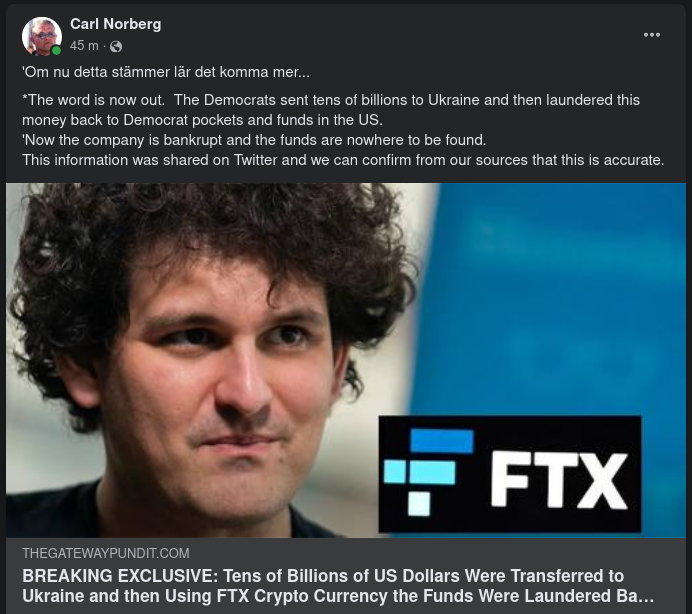The image size is (692, 614).
Task: Open the three-dot post options menu
Action: click(x=651, y=35)
